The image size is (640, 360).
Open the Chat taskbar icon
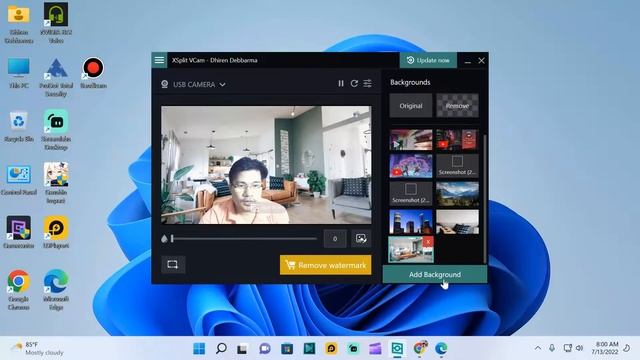265,349
